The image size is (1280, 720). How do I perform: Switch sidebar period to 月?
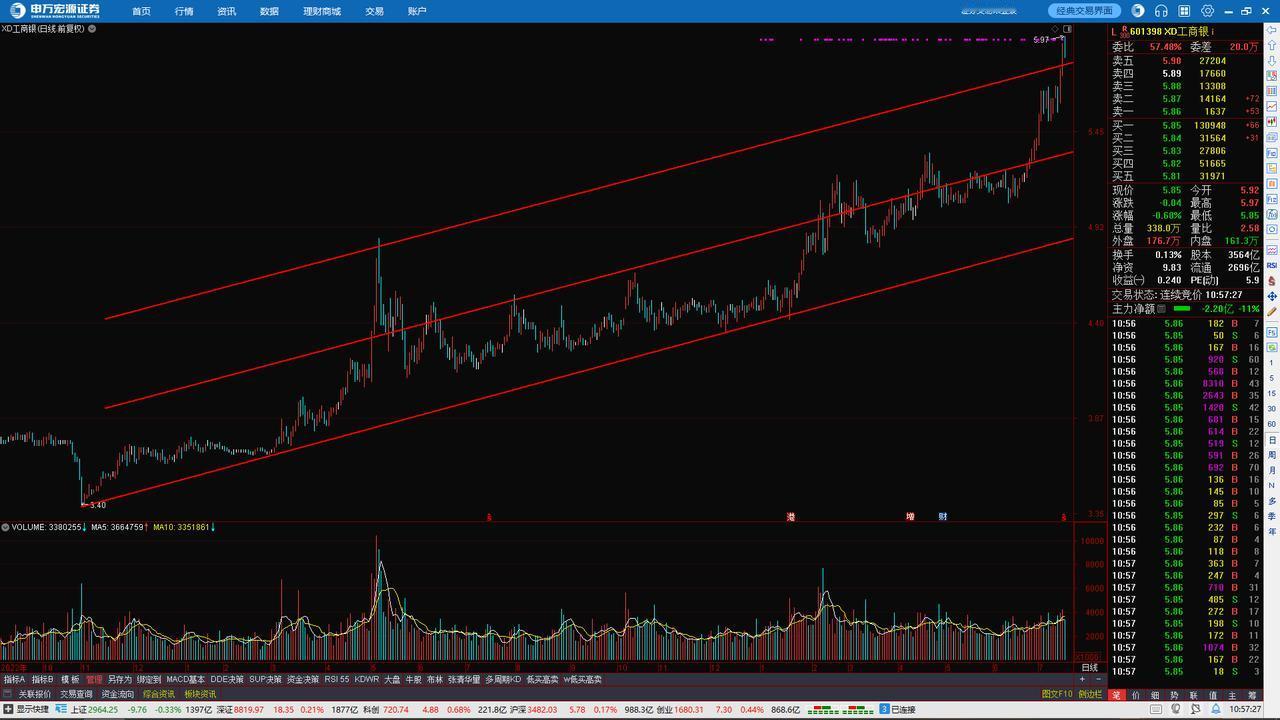(x=1272, y=470)
